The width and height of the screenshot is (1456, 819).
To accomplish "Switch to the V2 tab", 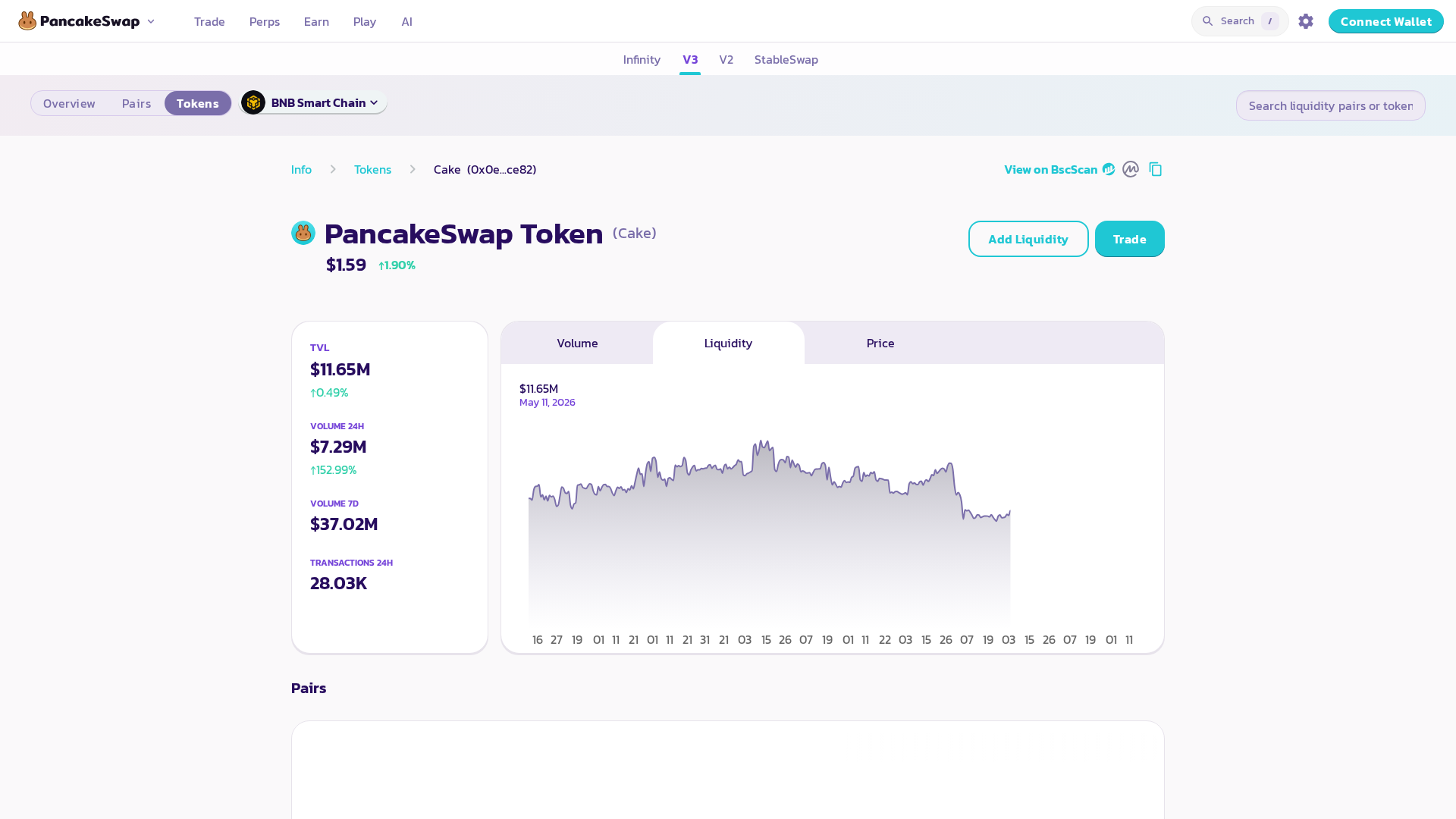I will point(726,59).
